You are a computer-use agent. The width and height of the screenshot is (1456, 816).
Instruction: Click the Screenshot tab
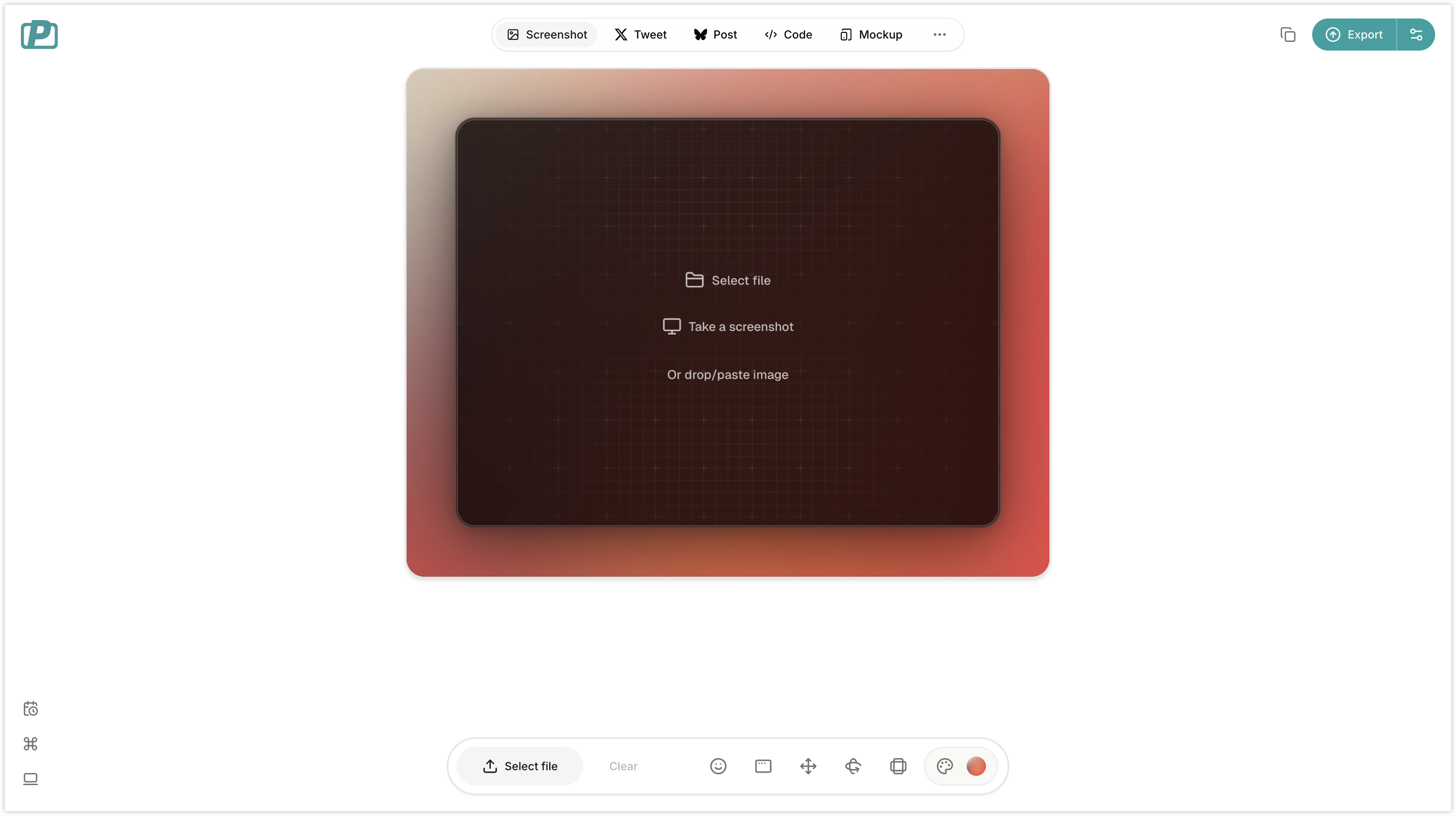click(547, 34)
